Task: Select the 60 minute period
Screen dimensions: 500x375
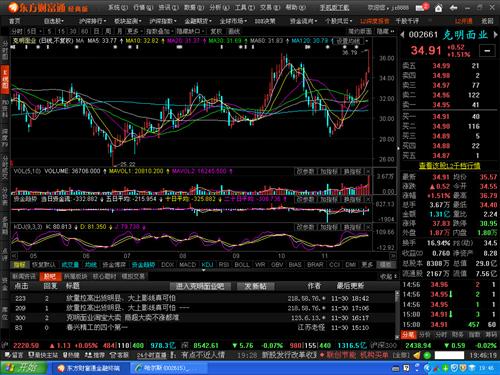Action: point(84,31)
